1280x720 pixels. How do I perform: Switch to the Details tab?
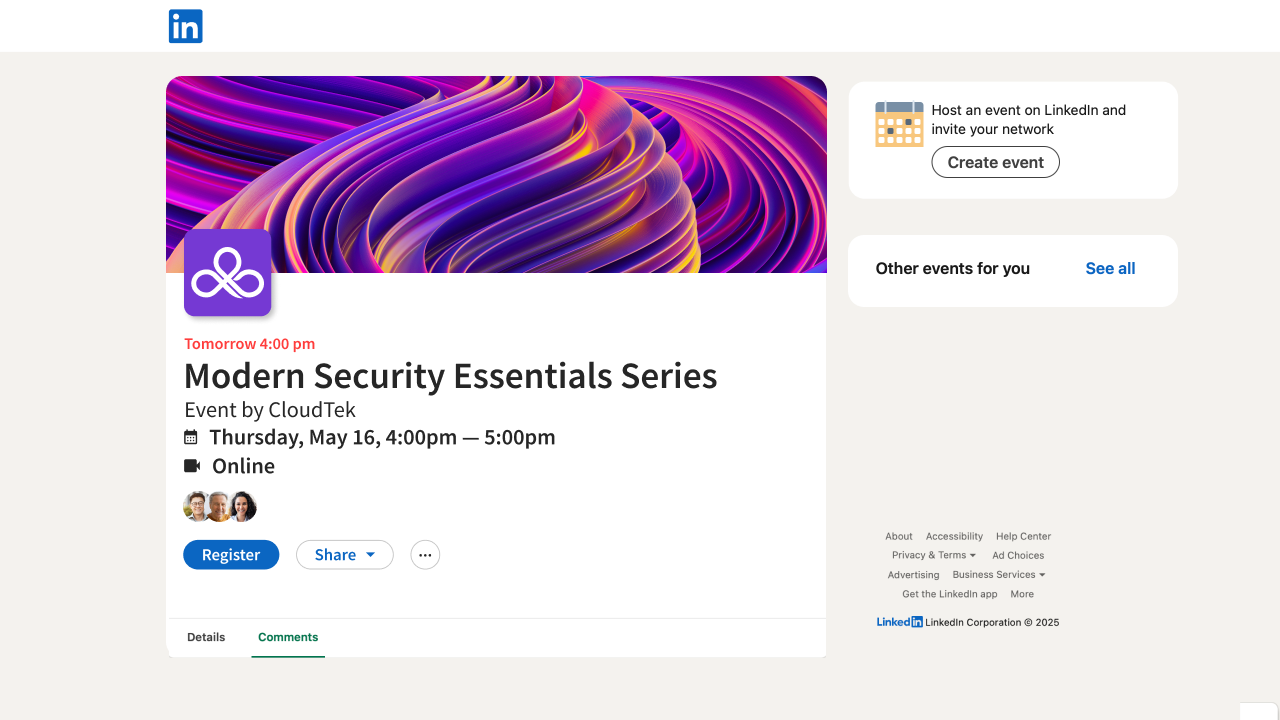(x=206, y=637)
